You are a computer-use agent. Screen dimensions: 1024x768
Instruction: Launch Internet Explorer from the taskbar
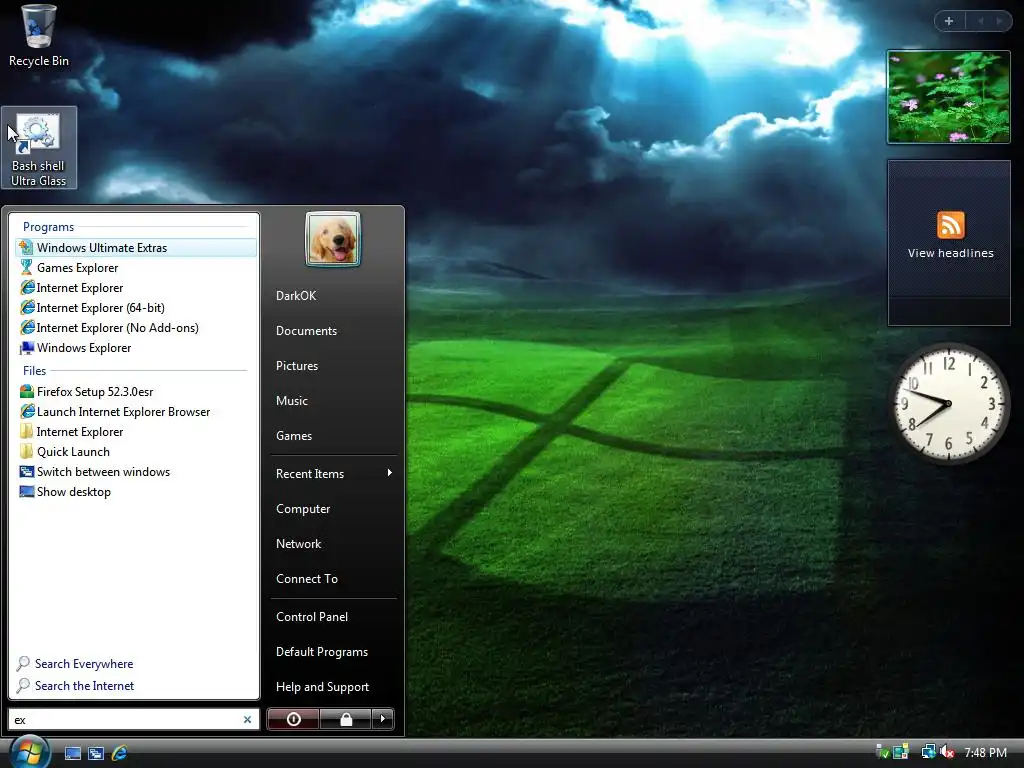click(x=120, y=753)
